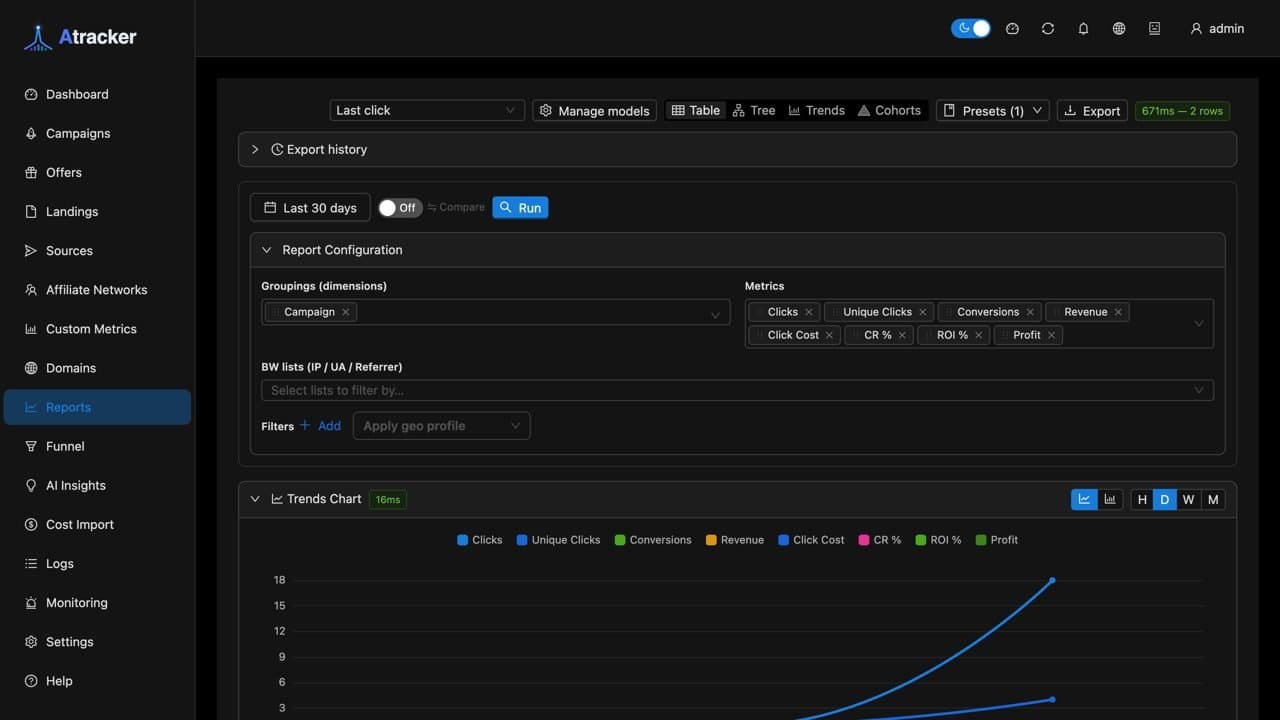Switch to Trends view
This screenshot has height=720, width=1280.
pos(817,110)
